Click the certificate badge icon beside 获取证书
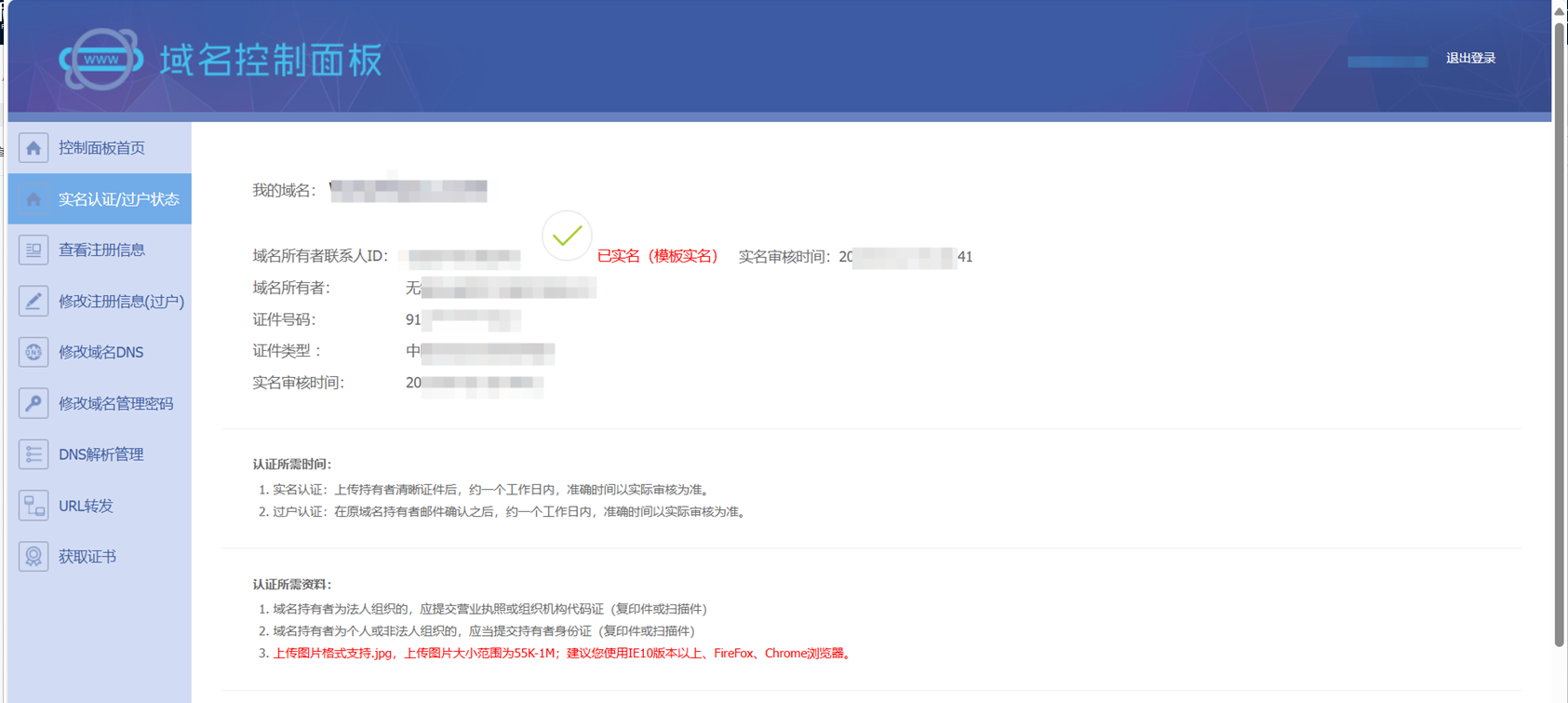Viewport: 1568px width, 703px height. [34, 557]
